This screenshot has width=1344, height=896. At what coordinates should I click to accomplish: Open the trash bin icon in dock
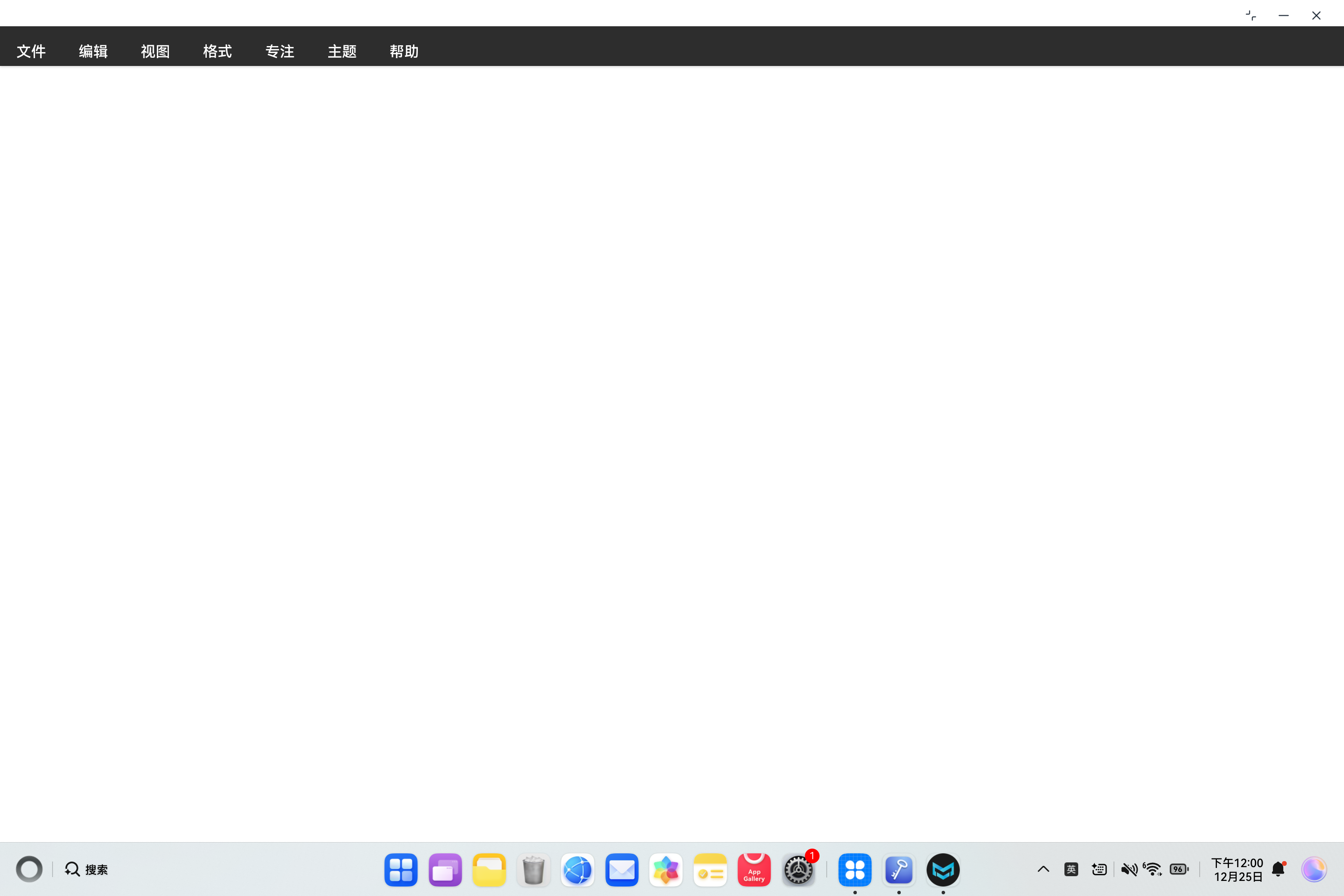point(534,870)
